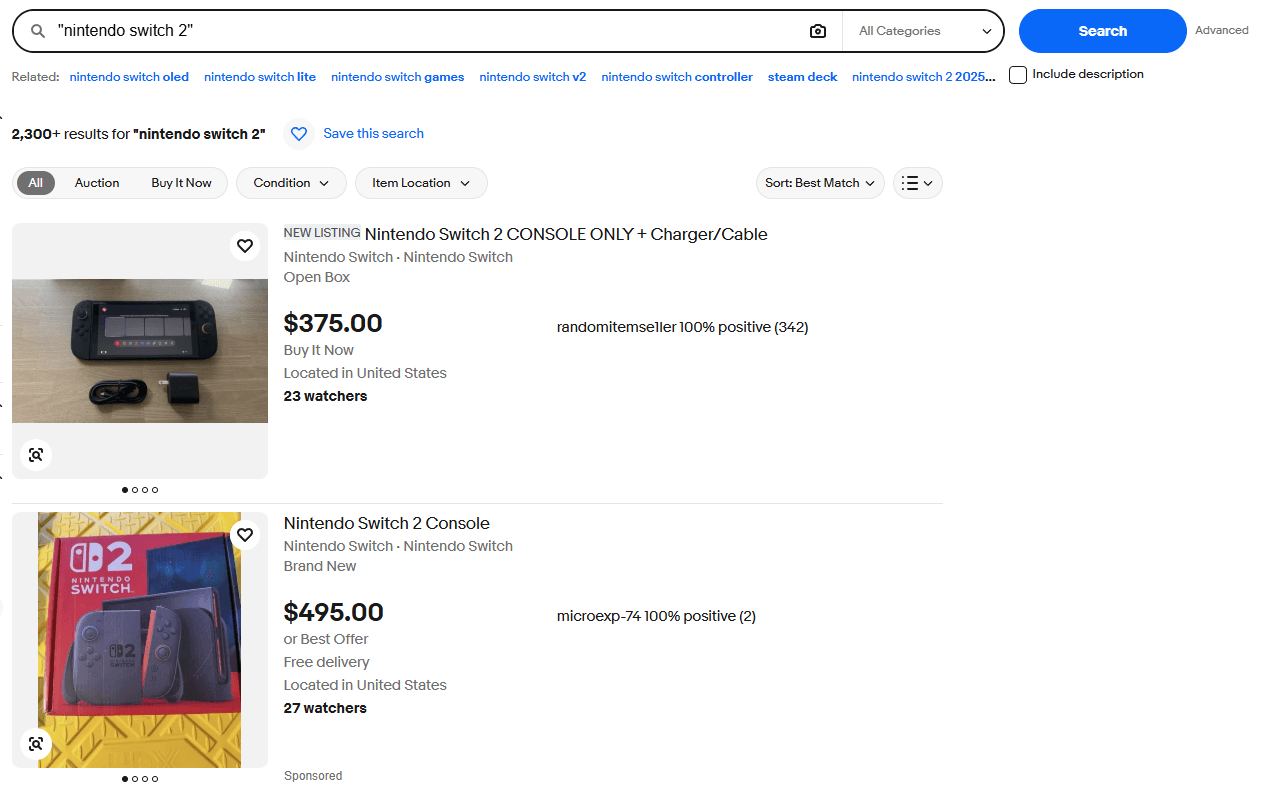Open related search steam deck
The width and height of the screenshot is (1263, 789).
pos(802,77)
